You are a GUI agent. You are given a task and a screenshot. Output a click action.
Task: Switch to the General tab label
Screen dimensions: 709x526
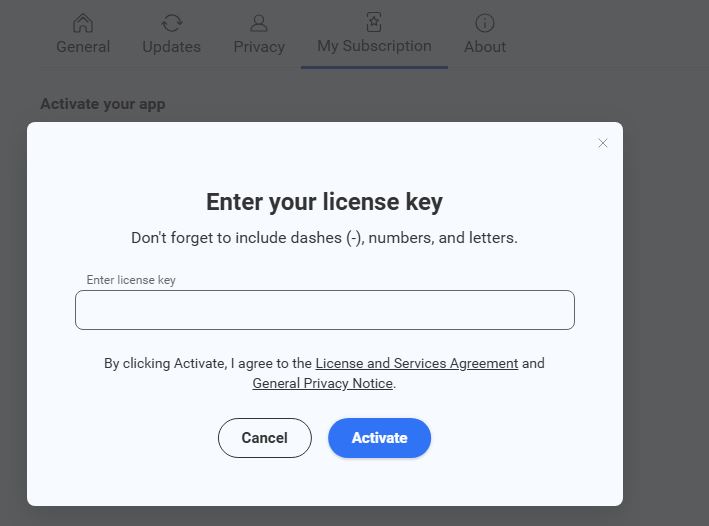point(83,47)
